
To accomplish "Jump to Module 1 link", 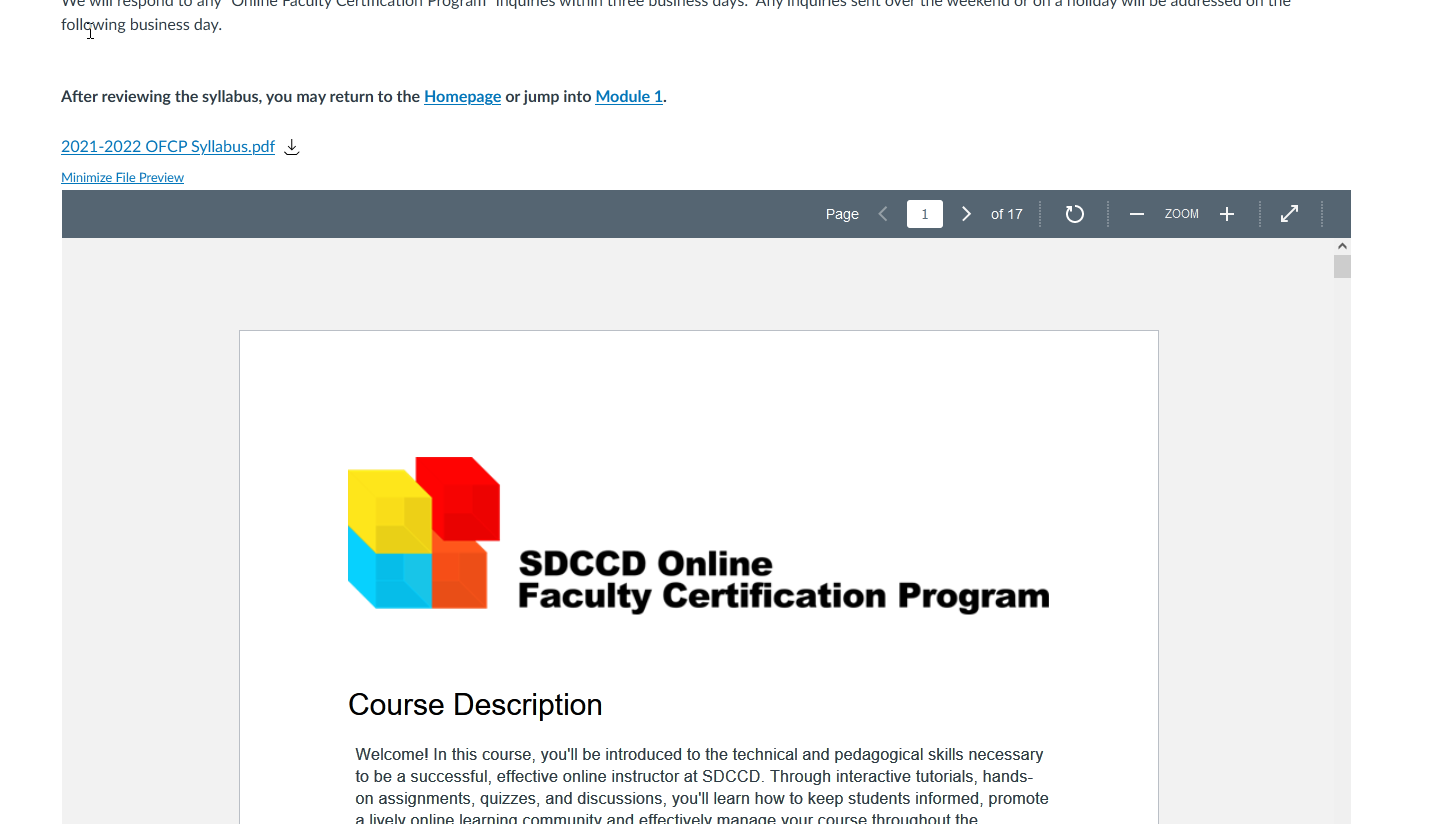I will pyautogui.click(x=628, y=97).
